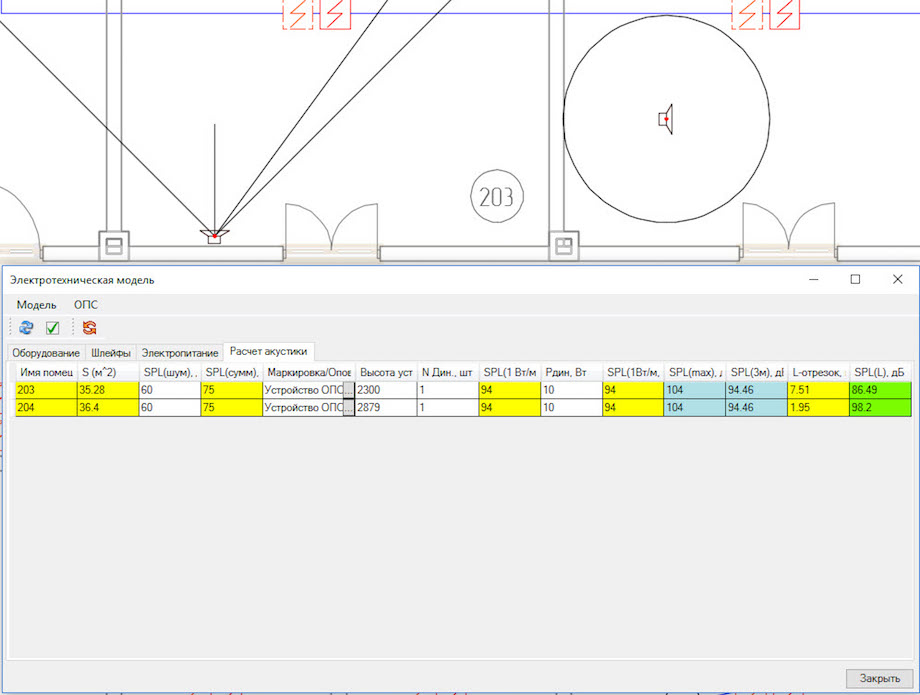The image size is (920, 695).
Task: Click the blue refresh arrows toolbar icon
Action: point(26,327)
